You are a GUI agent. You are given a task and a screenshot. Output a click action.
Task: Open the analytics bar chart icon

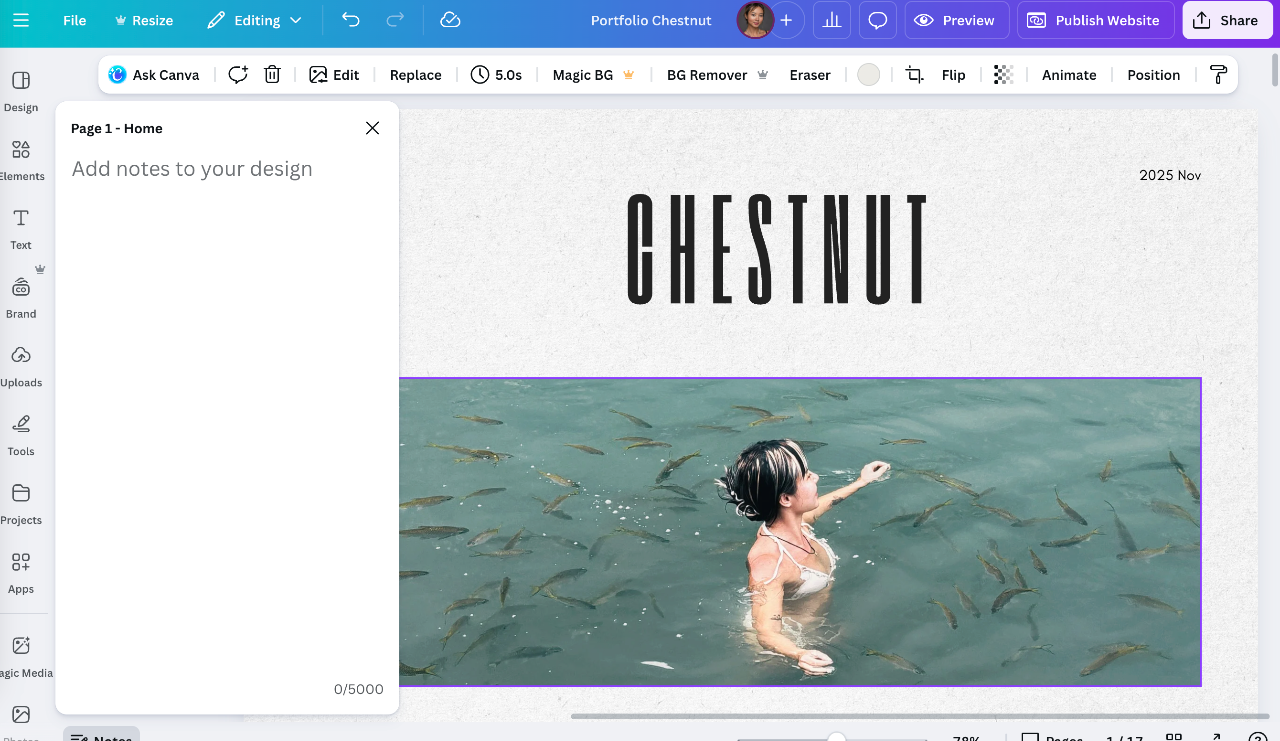point(832,20)
